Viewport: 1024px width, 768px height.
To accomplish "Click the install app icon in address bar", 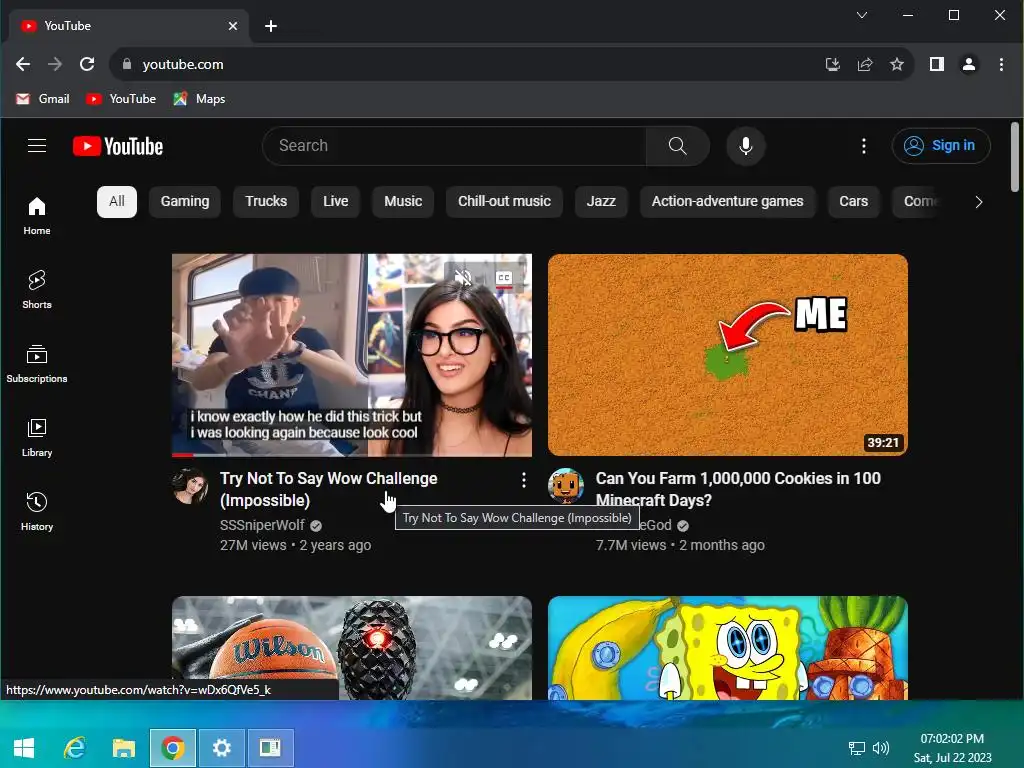I will point(832,64).
